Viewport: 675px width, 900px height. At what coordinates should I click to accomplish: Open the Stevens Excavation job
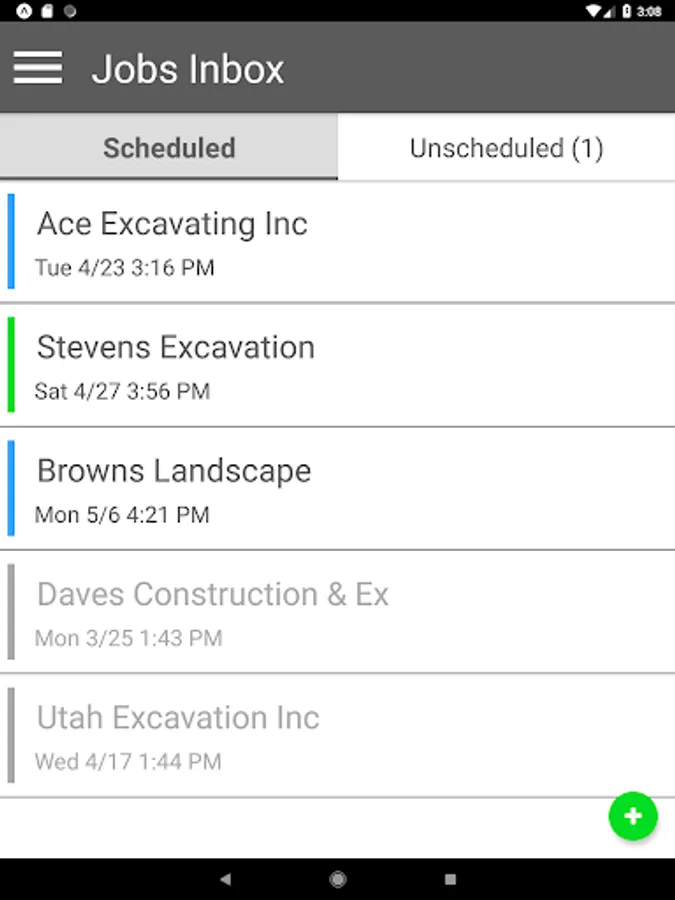(x=338, y=365)
